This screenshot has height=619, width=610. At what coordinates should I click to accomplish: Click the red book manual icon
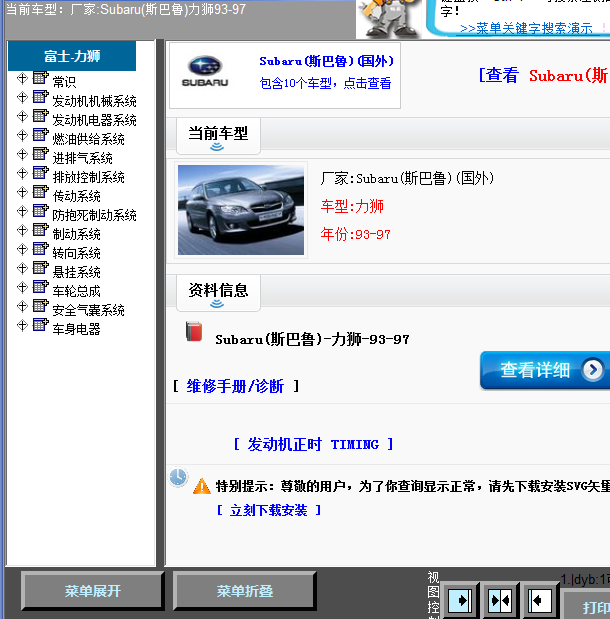pyautogui.click(x=194, y=331)
